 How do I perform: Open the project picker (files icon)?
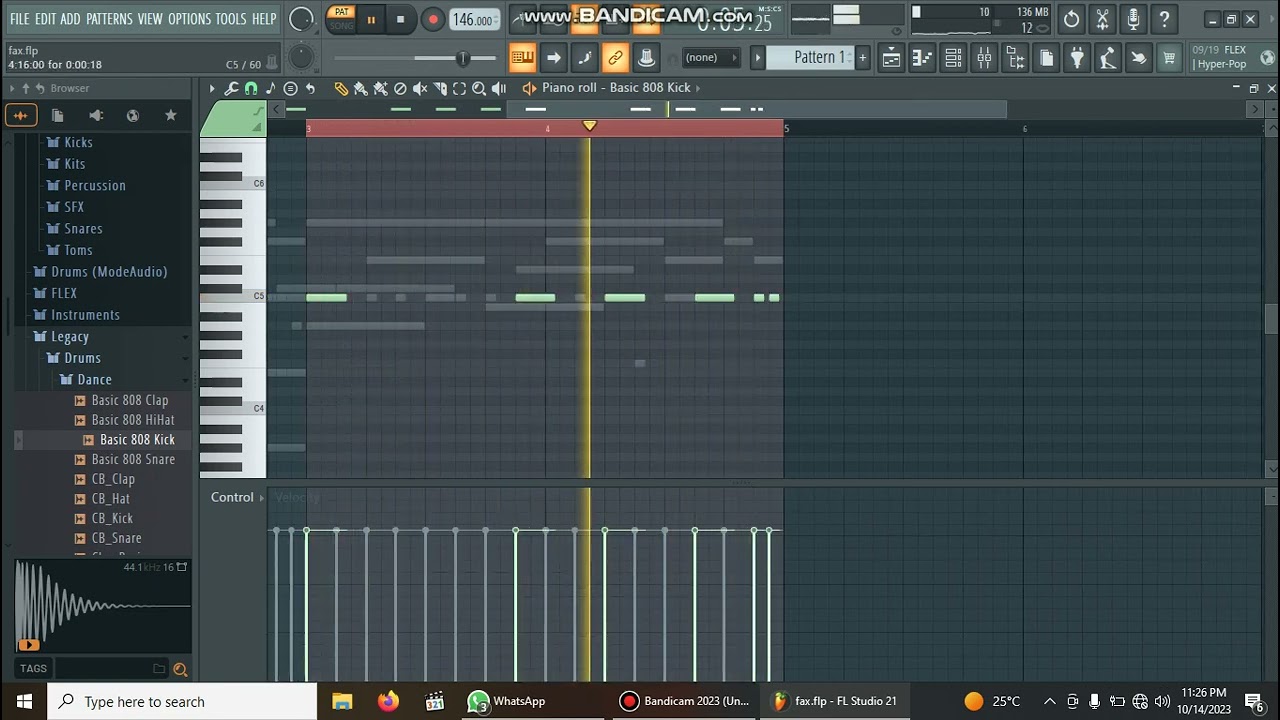(x=1046, y=58)
